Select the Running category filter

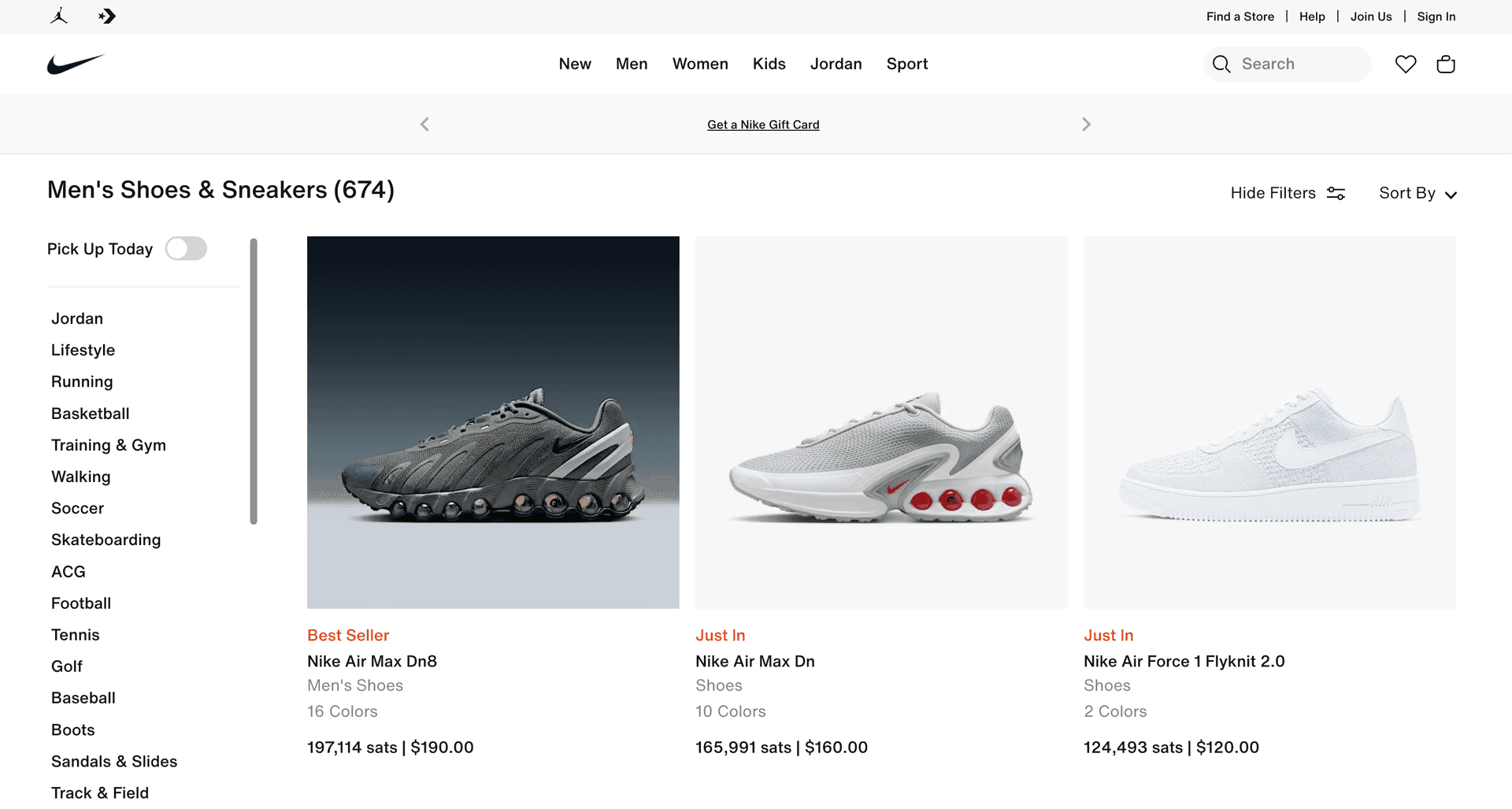82,381
